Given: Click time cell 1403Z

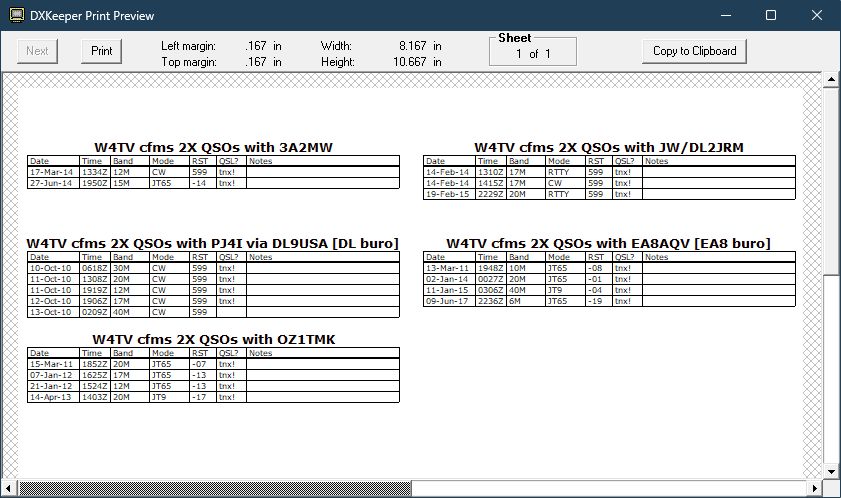Looking at the screenshot, I should pos(94,398).
